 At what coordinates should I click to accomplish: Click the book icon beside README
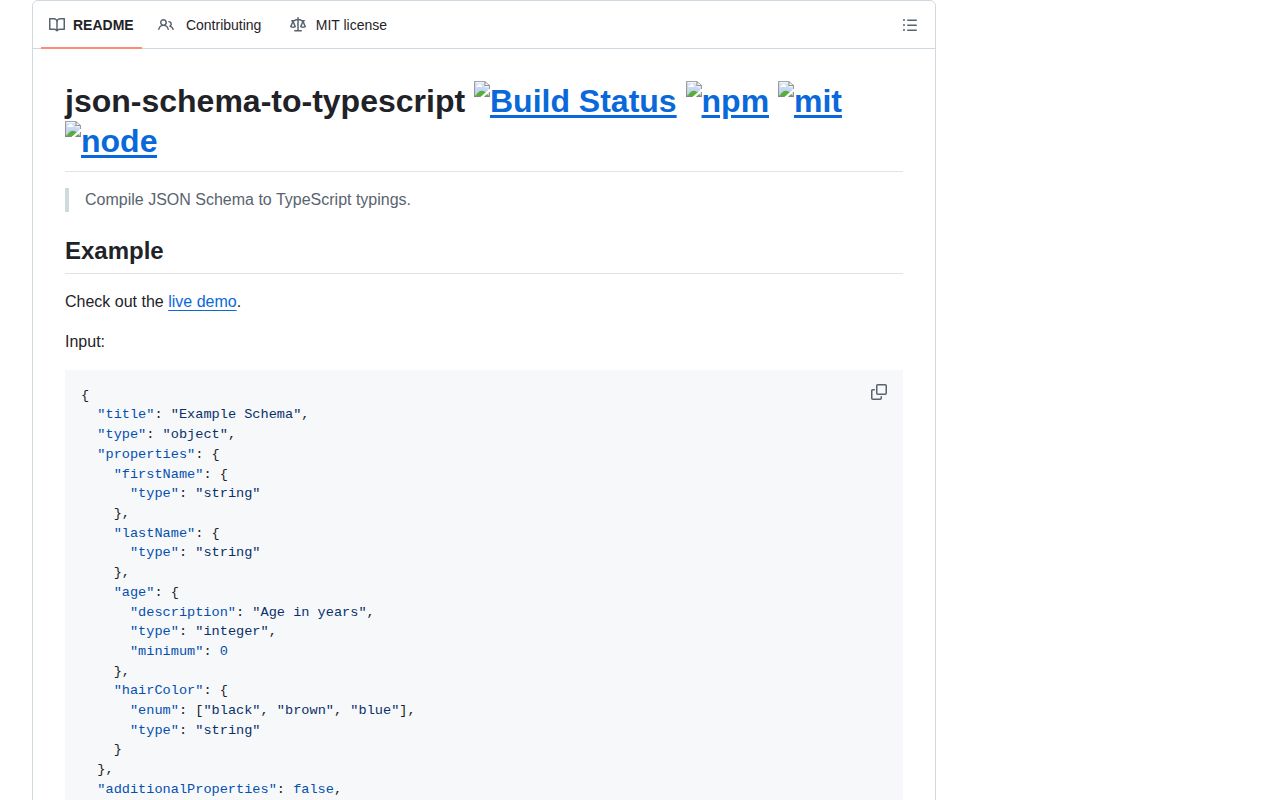point(57,25)
